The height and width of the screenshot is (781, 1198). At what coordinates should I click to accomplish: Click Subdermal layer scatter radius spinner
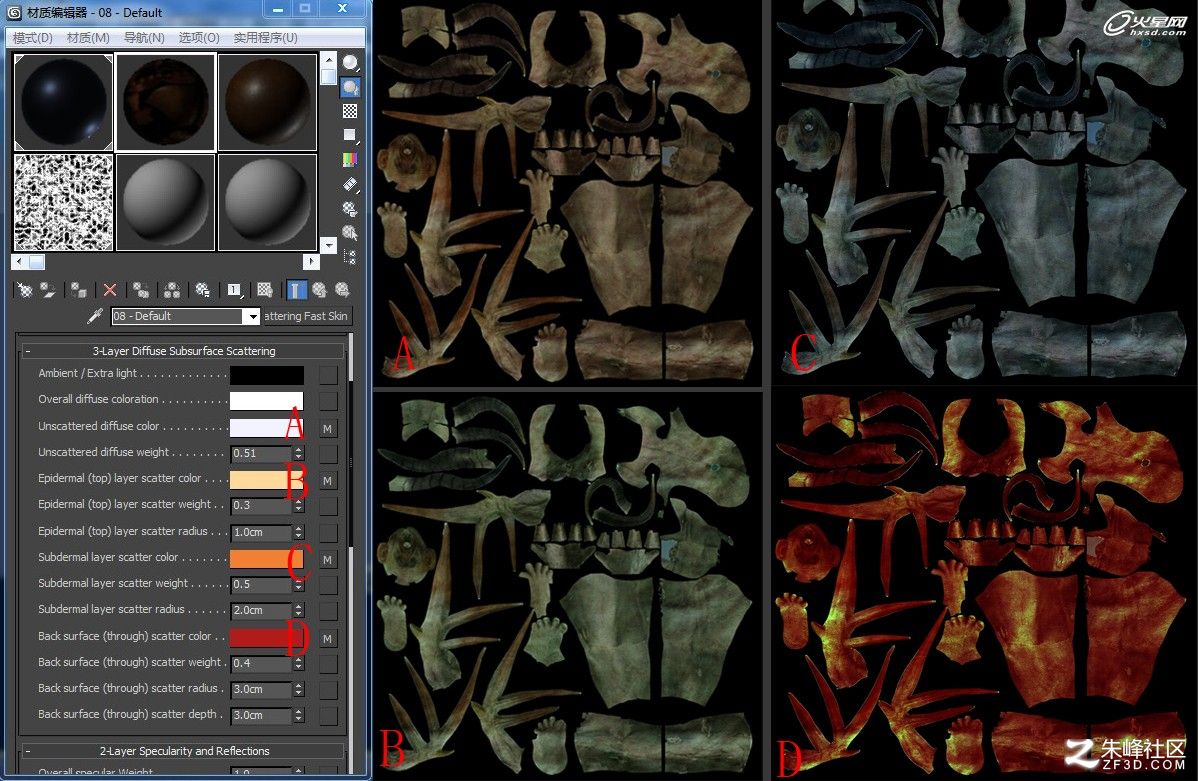299,610
